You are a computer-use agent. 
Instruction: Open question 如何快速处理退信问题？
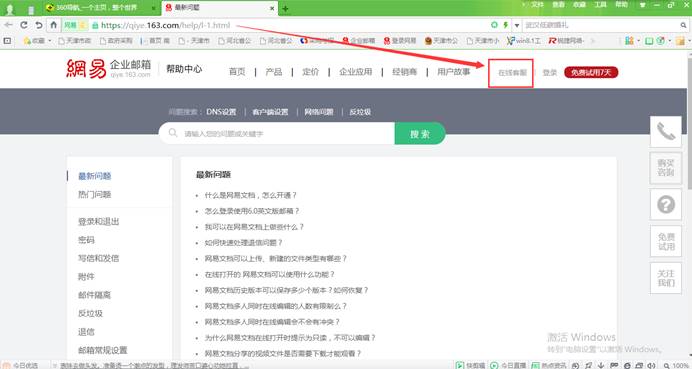tap(243, 243)
